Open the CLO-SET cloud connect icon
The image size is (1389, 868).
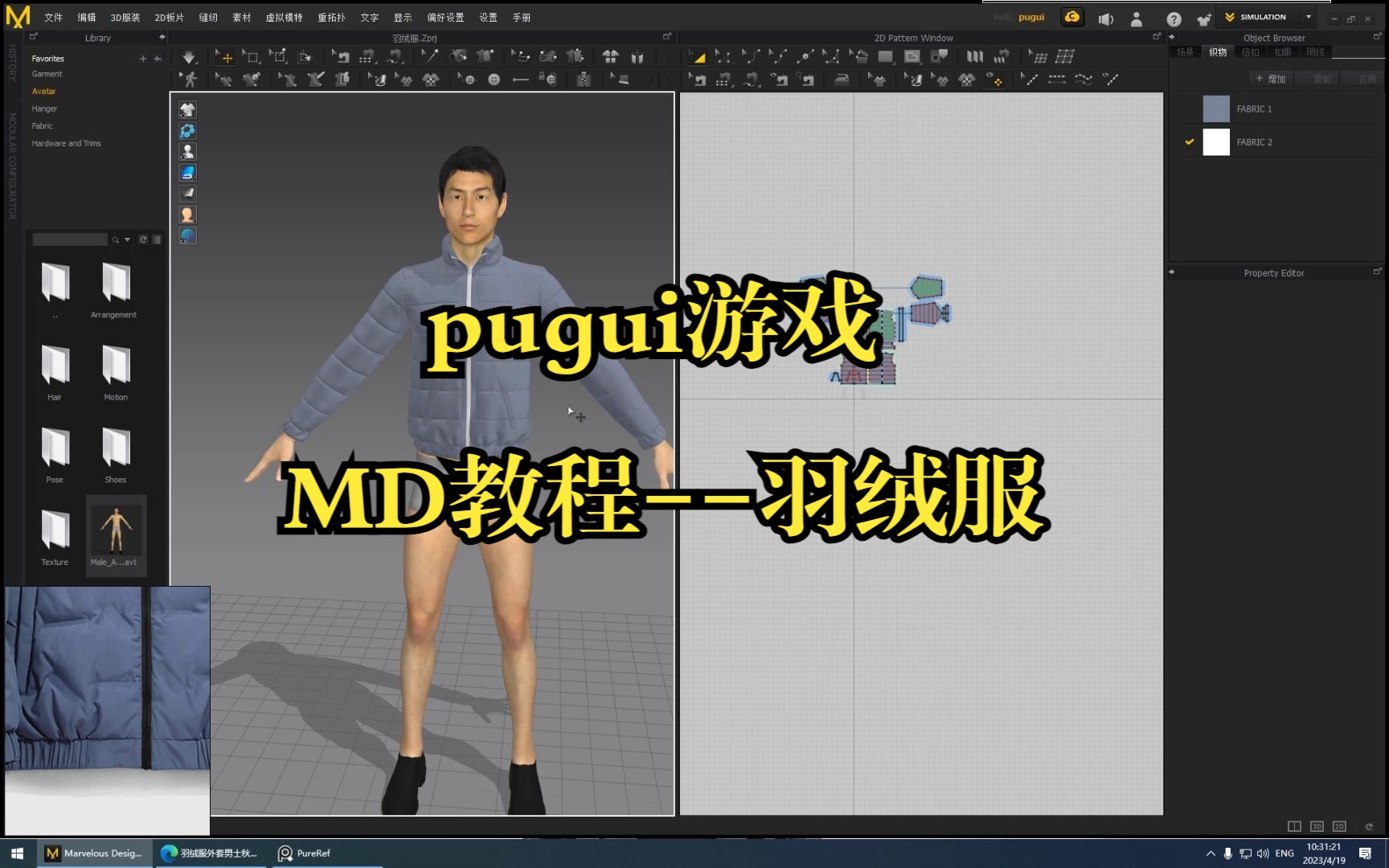coord(1072,18)
